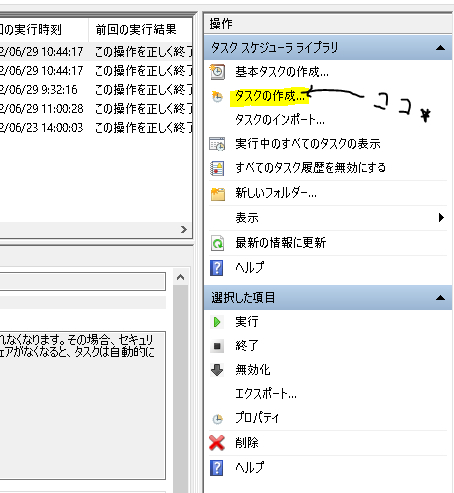Click the task history disable icon
Image resolution: width=454 pixels, height=493 pixels.
(x=217, y=168)
